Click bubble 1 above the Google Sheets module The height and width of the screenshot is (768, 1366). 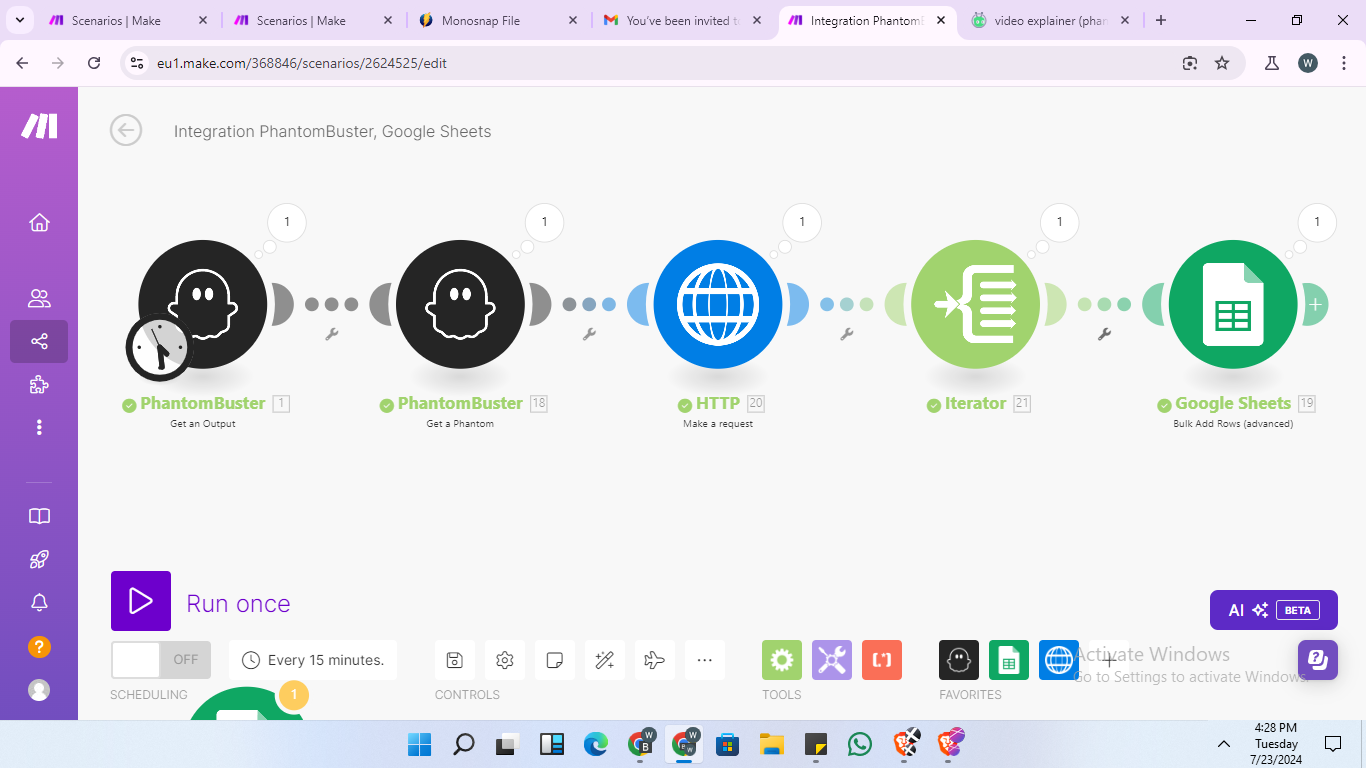[x=1317, y=222]
